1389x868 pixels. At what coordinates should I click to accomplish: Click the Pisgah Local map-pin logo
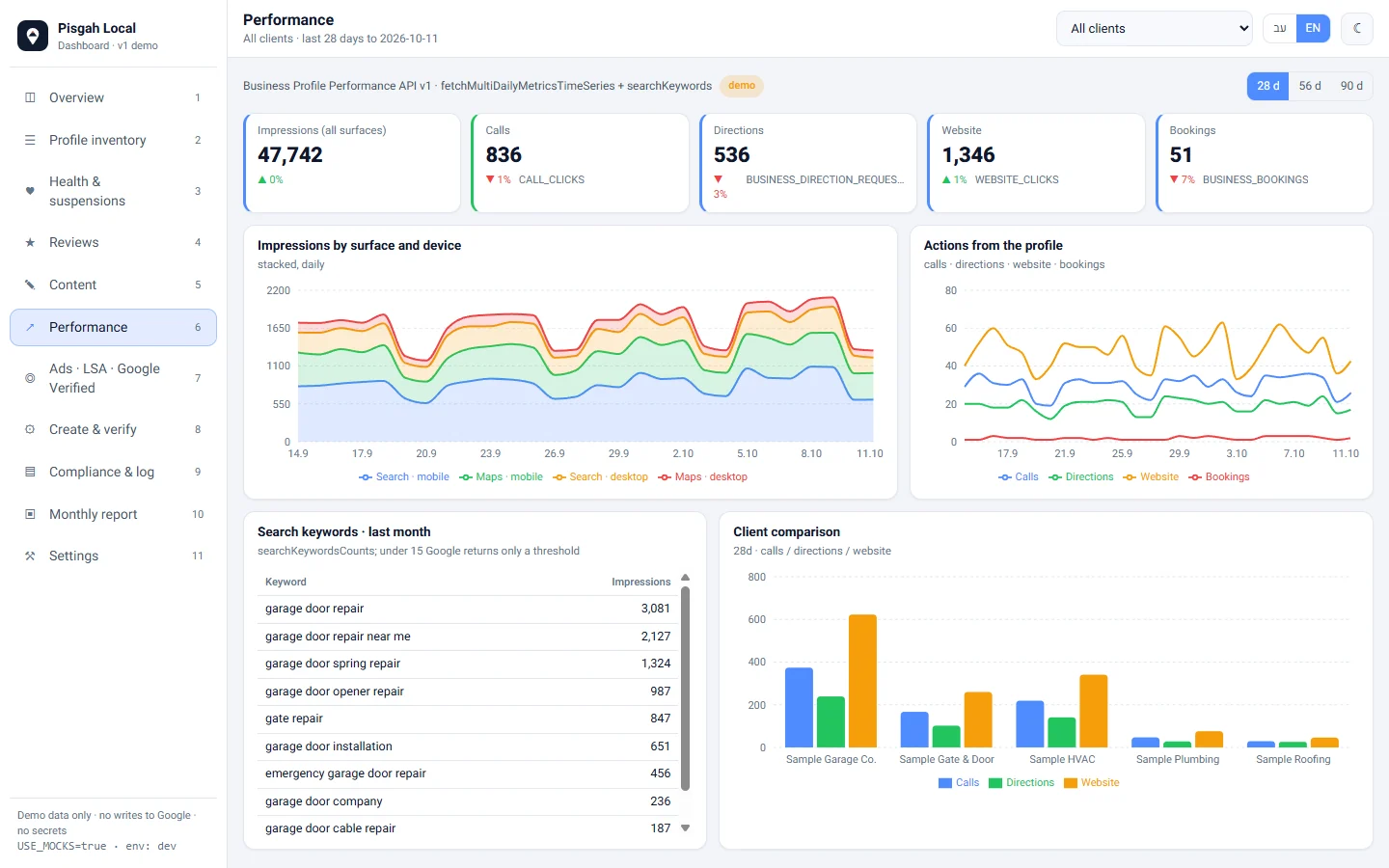coord(33,36)
